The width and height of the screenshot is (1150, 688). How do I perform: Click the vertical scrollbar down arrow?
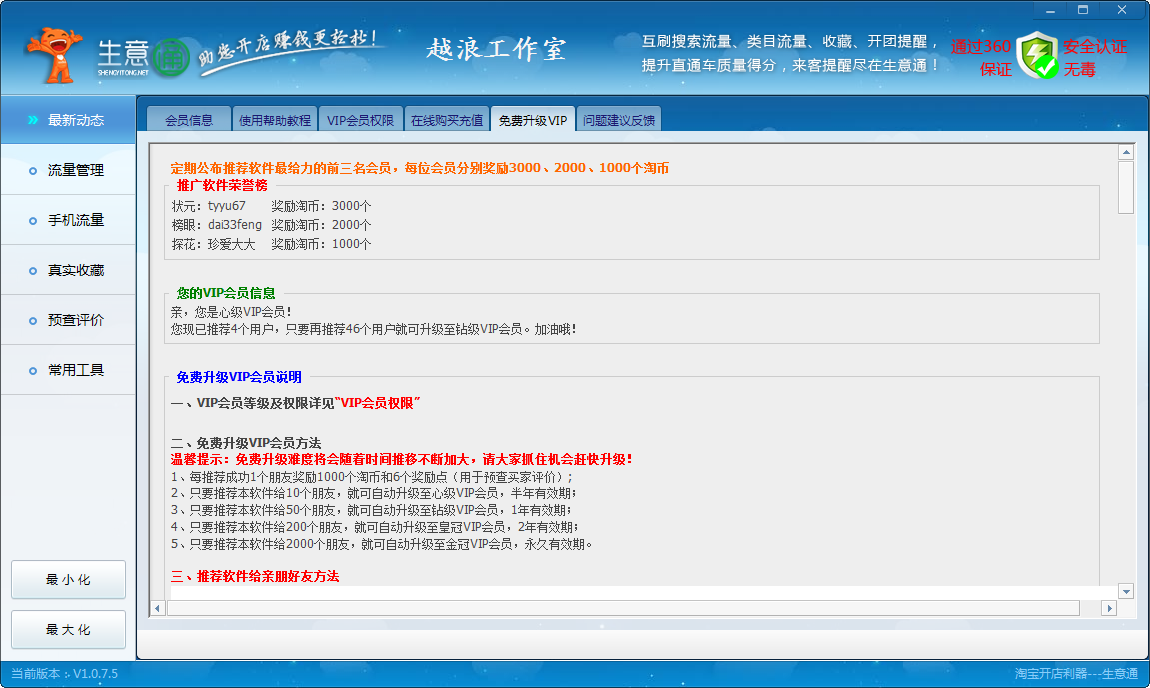pos(1125,591)
